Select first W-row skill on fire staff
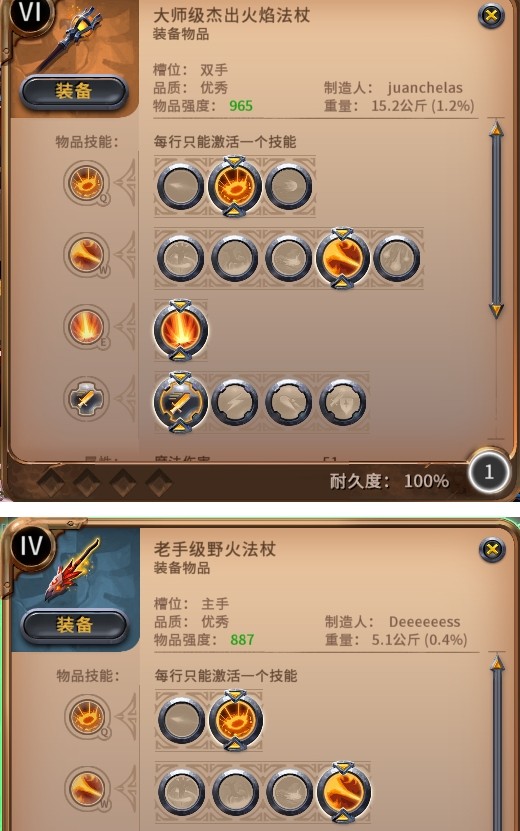This screenshot has height=831, width=520. coord(181,259)
